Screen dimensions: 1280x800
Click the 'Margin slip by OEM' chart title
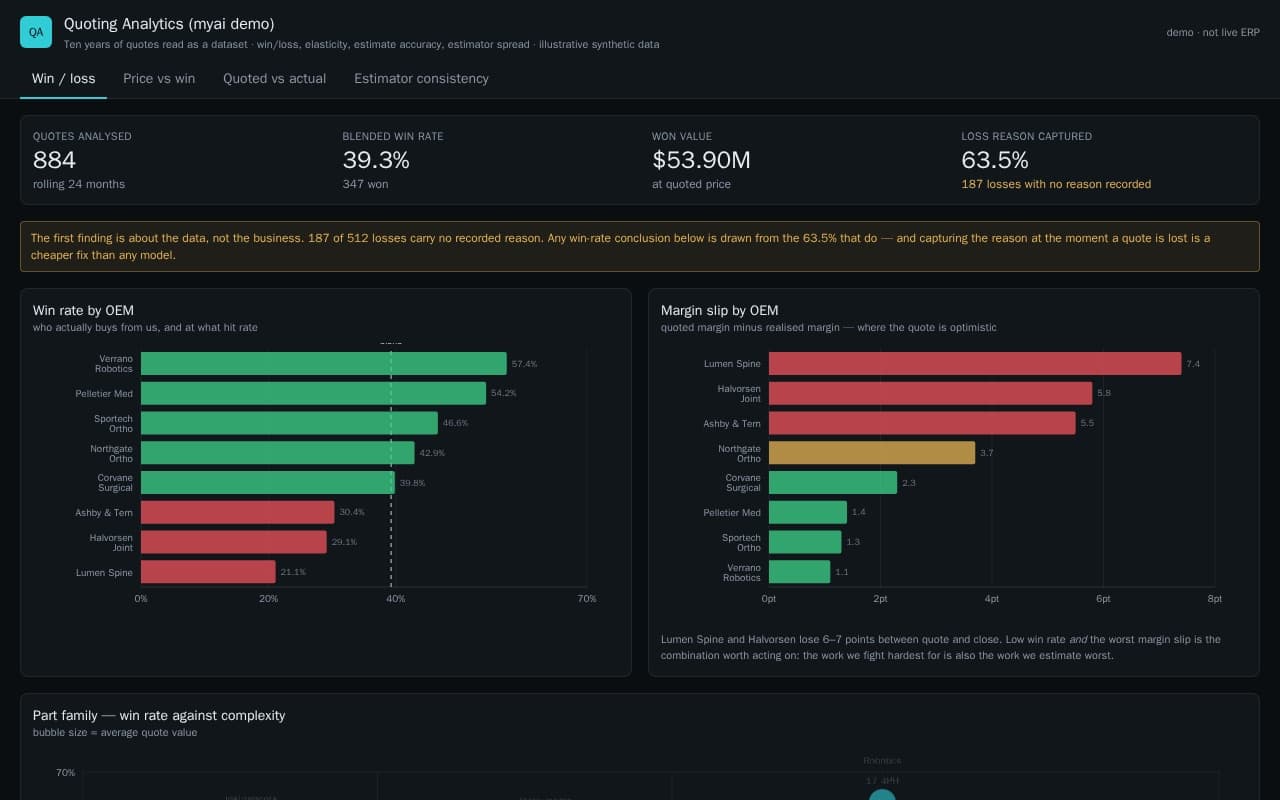[719, 310]
